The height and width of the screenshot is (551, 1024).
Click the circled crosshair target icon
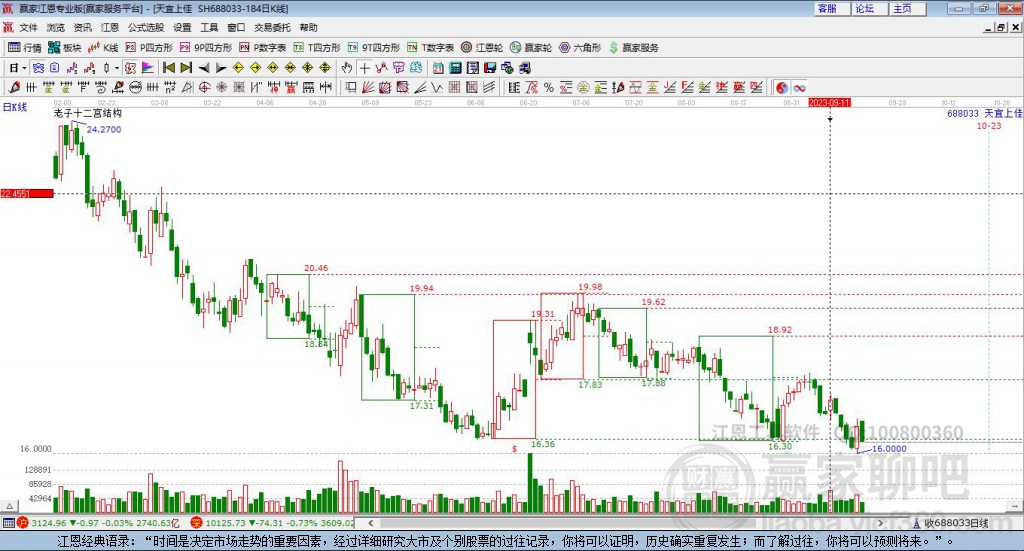(204, 87)
